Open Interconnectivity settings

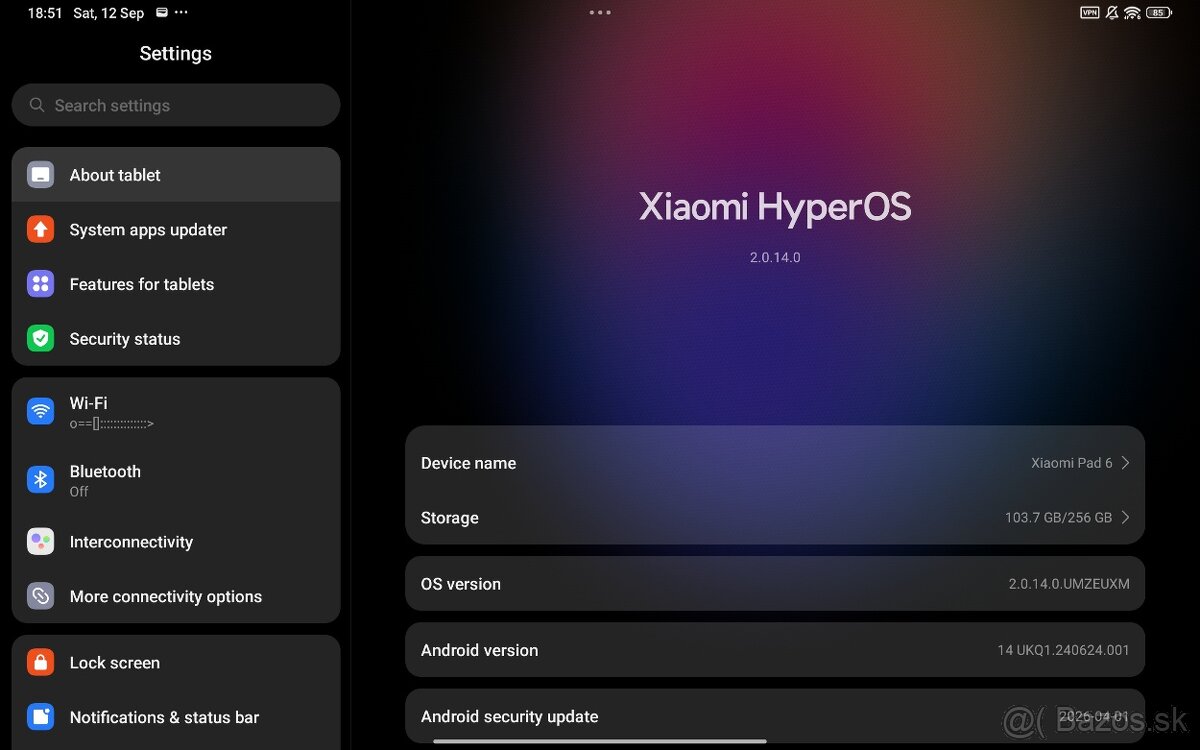click(x=176, y=542)
